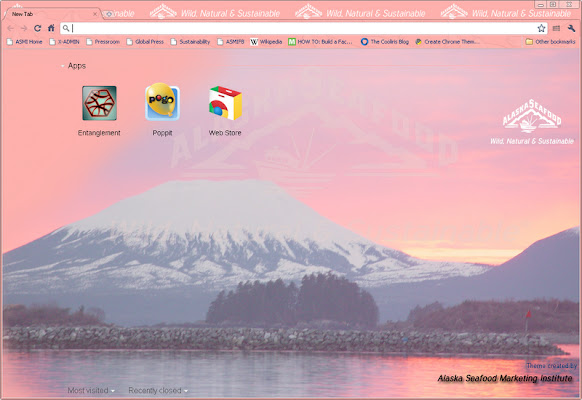Bookmark this page with the star
This screenshot has width=582, height=400.
(541, 28)
